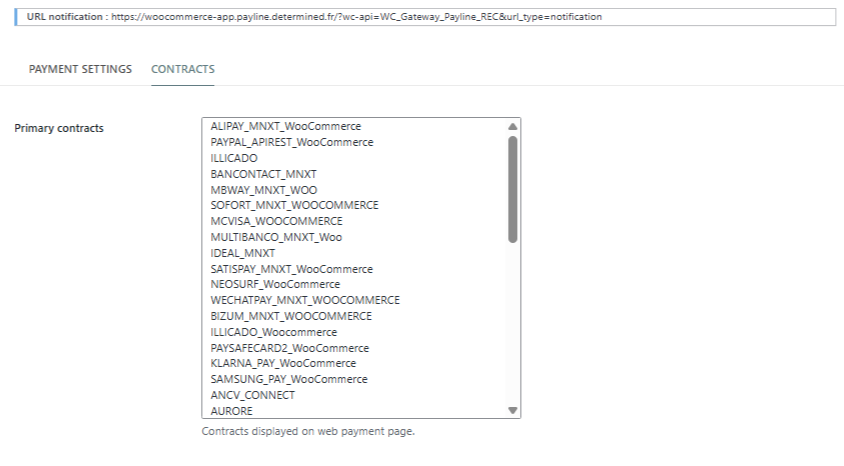Select SATISPAY_MNXT_WooCommerce option
Screen dimensions: 844x466
coord(291,269)
